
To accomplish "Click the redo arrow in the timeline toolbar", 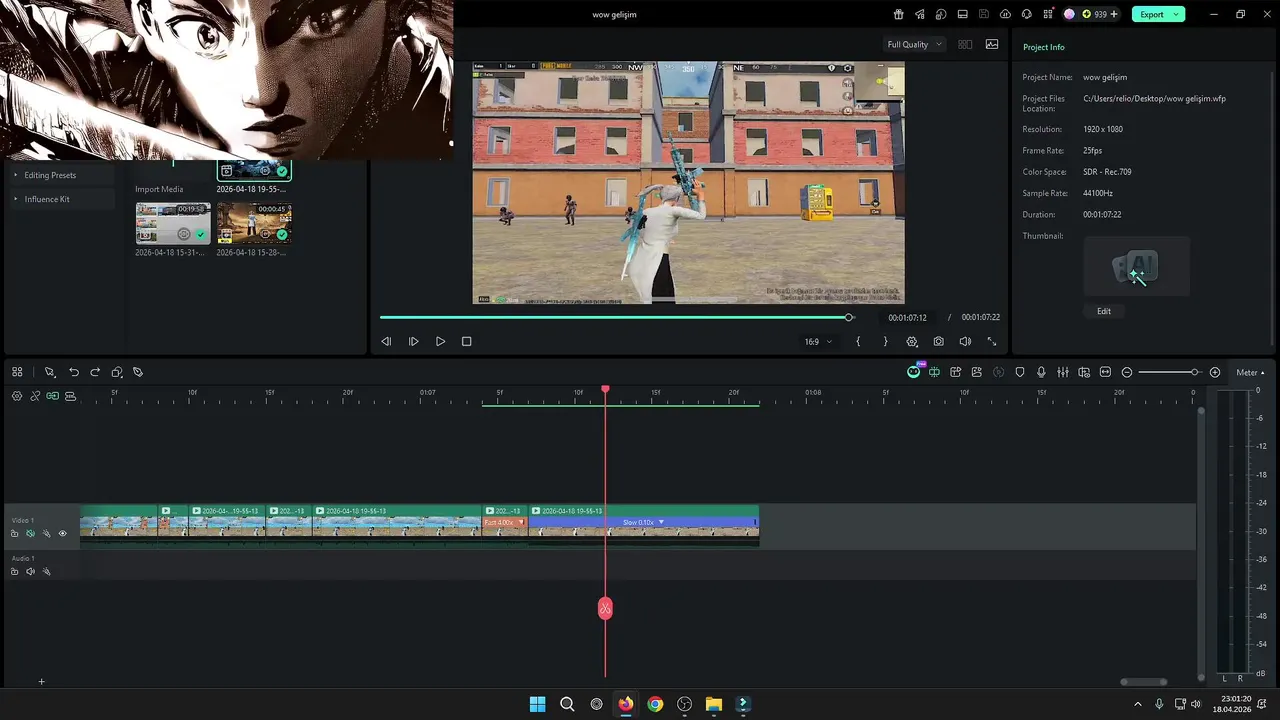I will (x=95, y=372).
